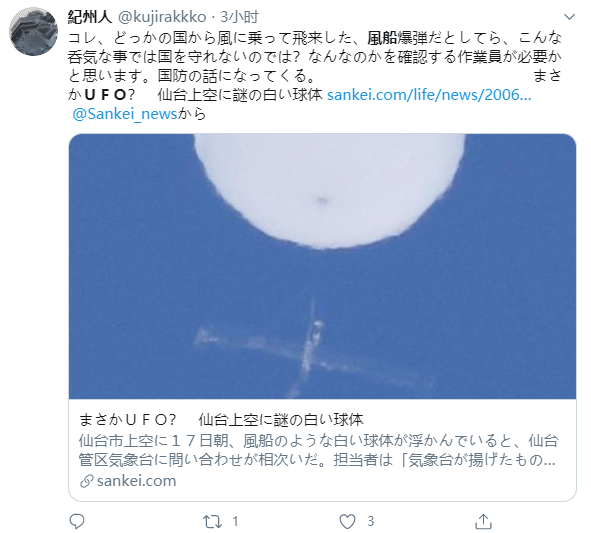The width and height of the screenshot is (591, 533).
Task: Click the reply speech bubble icon
Action: click(77, 521)
